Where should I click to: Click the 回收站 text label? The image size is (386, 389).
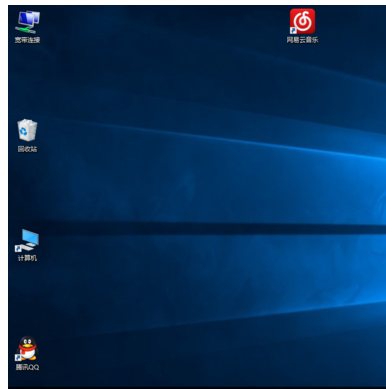pyautogui.click(x=27, y=149)
